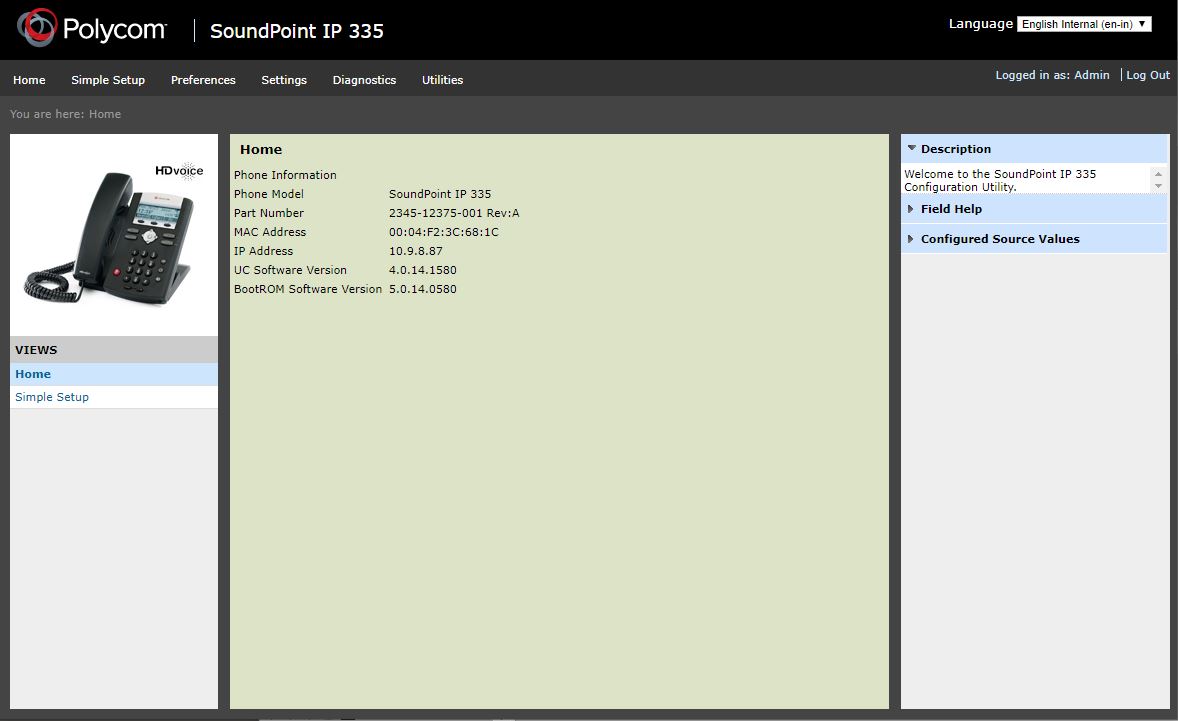Open the Utilities menu
1178x721 pixels.
pos(442,80)
